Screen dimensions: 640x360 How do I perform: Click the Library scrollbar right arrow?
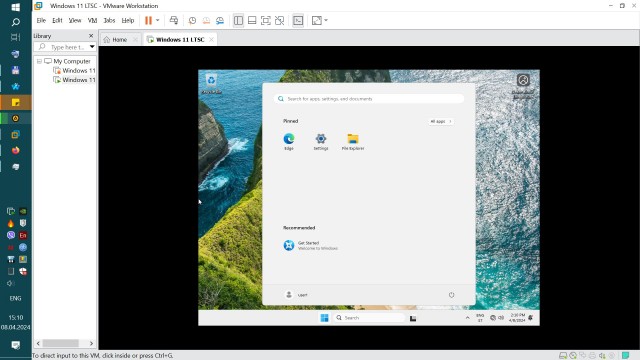pyautogui.click(x=91, y=343)
